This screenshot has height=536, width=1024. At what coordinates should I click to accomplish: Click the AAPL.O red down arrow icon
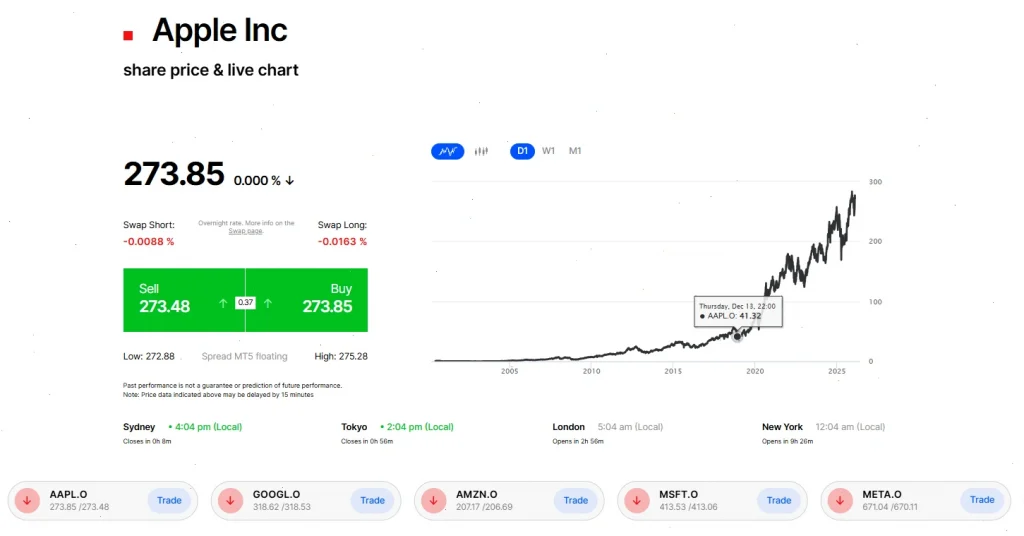[x=28, y=500]
